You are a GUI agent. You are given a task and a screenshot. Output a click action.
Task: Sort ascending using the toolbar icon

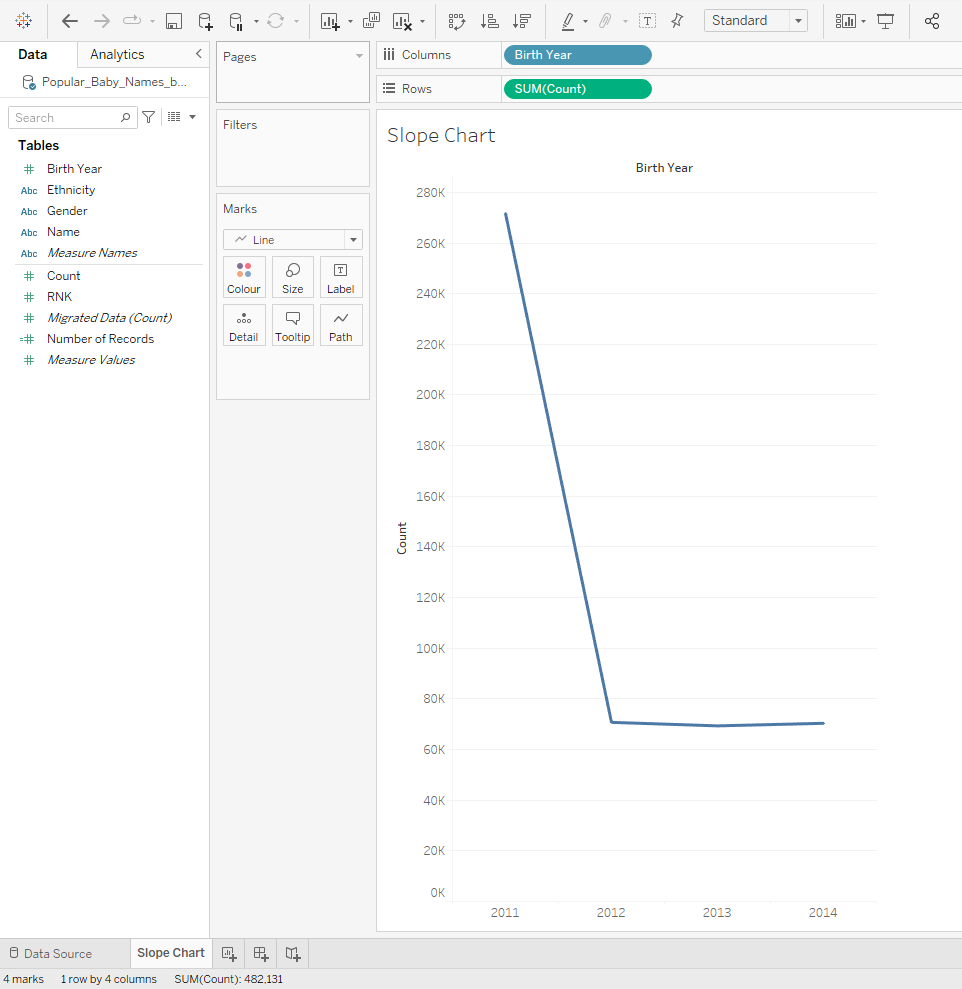tap(489, 21)
